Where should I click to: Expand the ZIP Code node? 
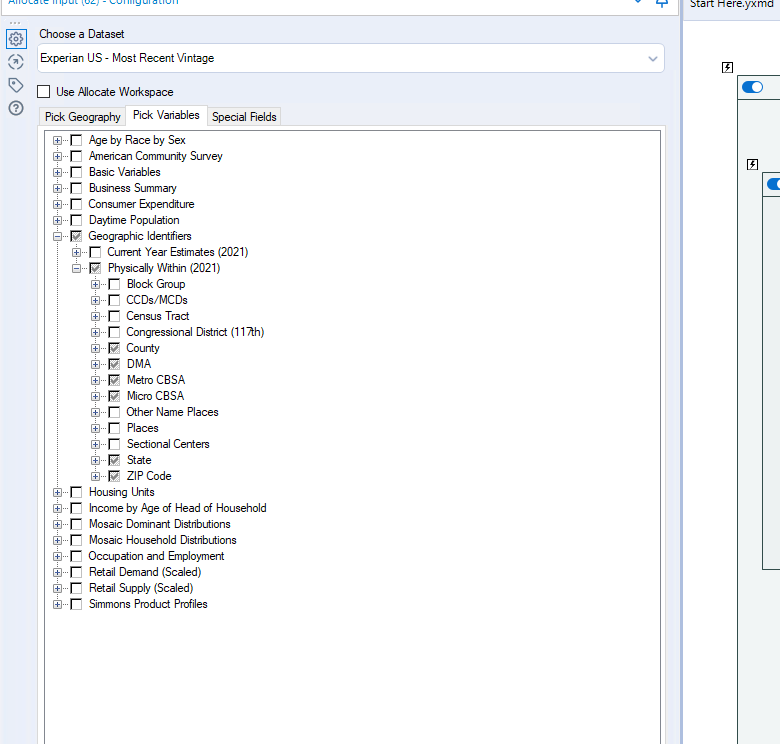(95, 476)
